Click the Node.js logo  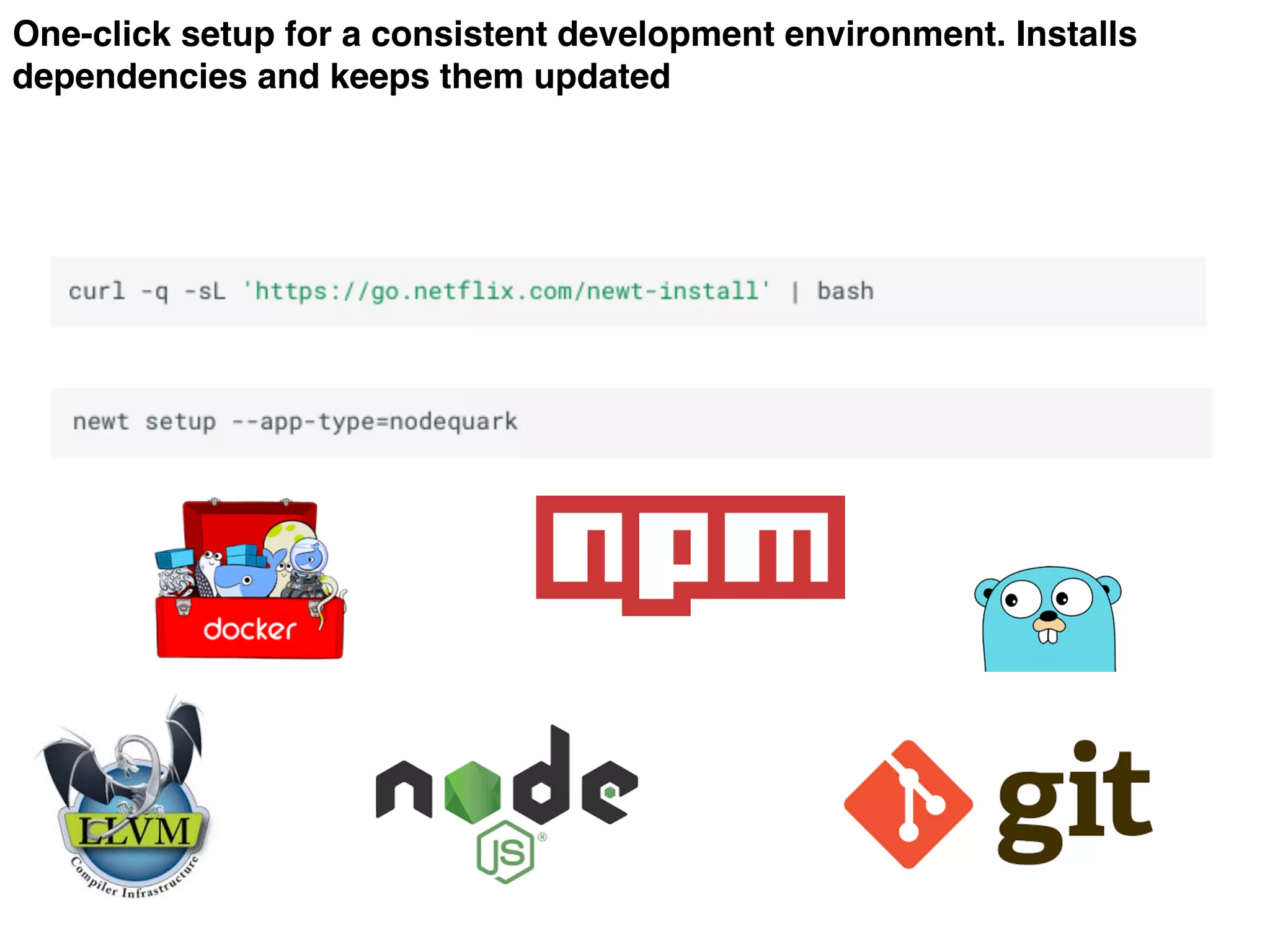(x=507, y=804)
